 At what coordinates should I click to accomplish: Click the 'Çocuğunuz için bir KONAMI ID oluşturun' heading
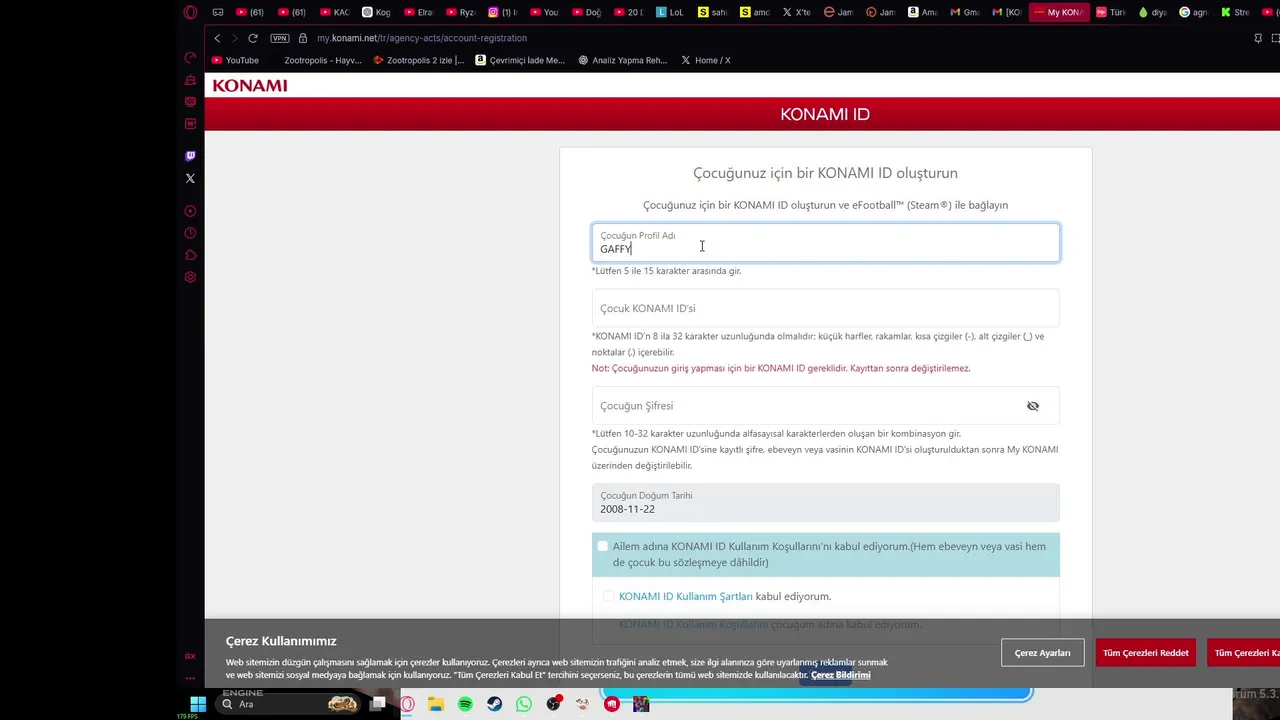[x=825, y=173]
